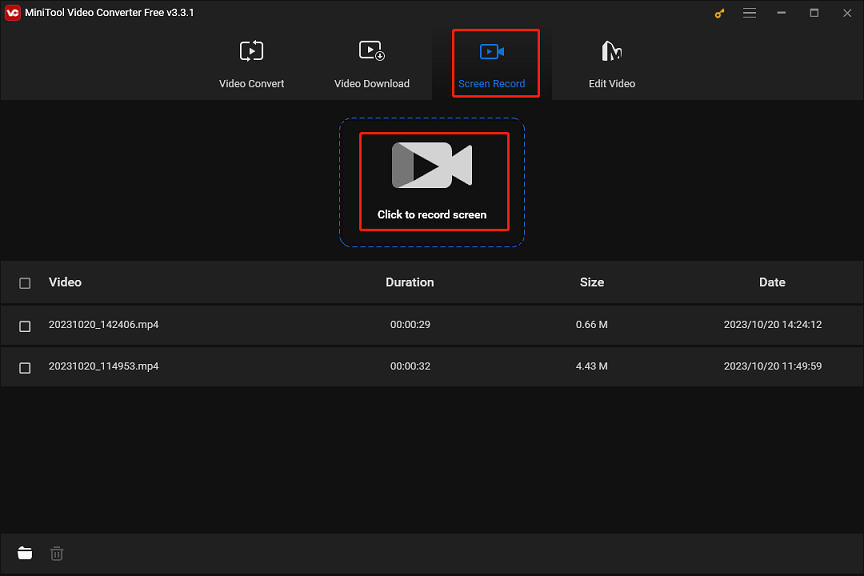This screenshot has width=864, height=576.
Task: Go to the Edit Video tab
Action: [x=612, y=64]
